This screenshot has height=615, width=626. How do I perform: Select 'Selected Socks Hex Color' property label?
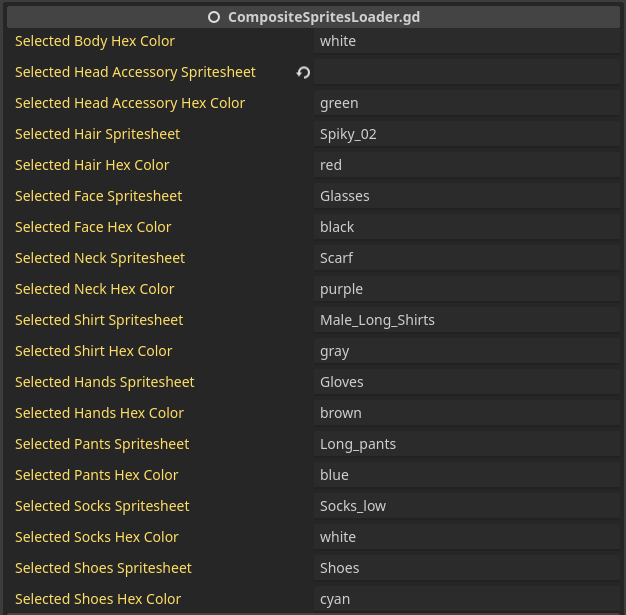pyautogui.click(x=97, y=537)
